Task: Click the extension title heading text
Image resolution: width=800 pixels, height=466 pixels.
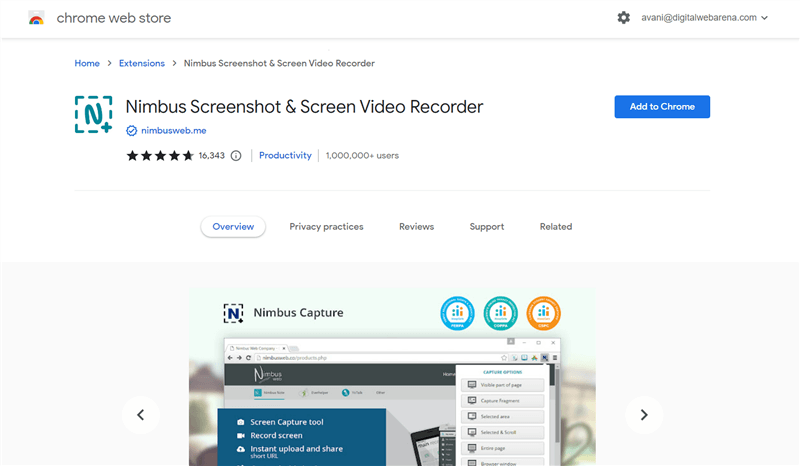Action: click(x=304, y=107)
